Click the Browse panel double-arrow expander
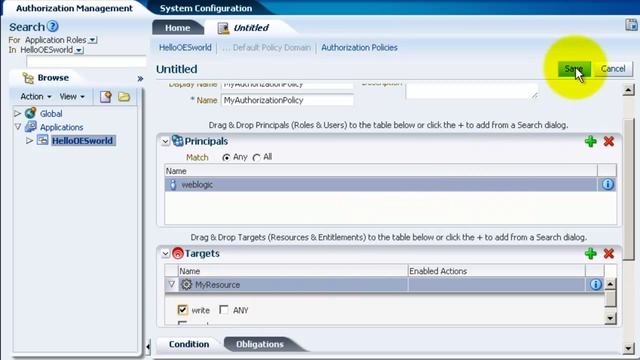Screen dimensions: 640x360 (x=140, y=78)
